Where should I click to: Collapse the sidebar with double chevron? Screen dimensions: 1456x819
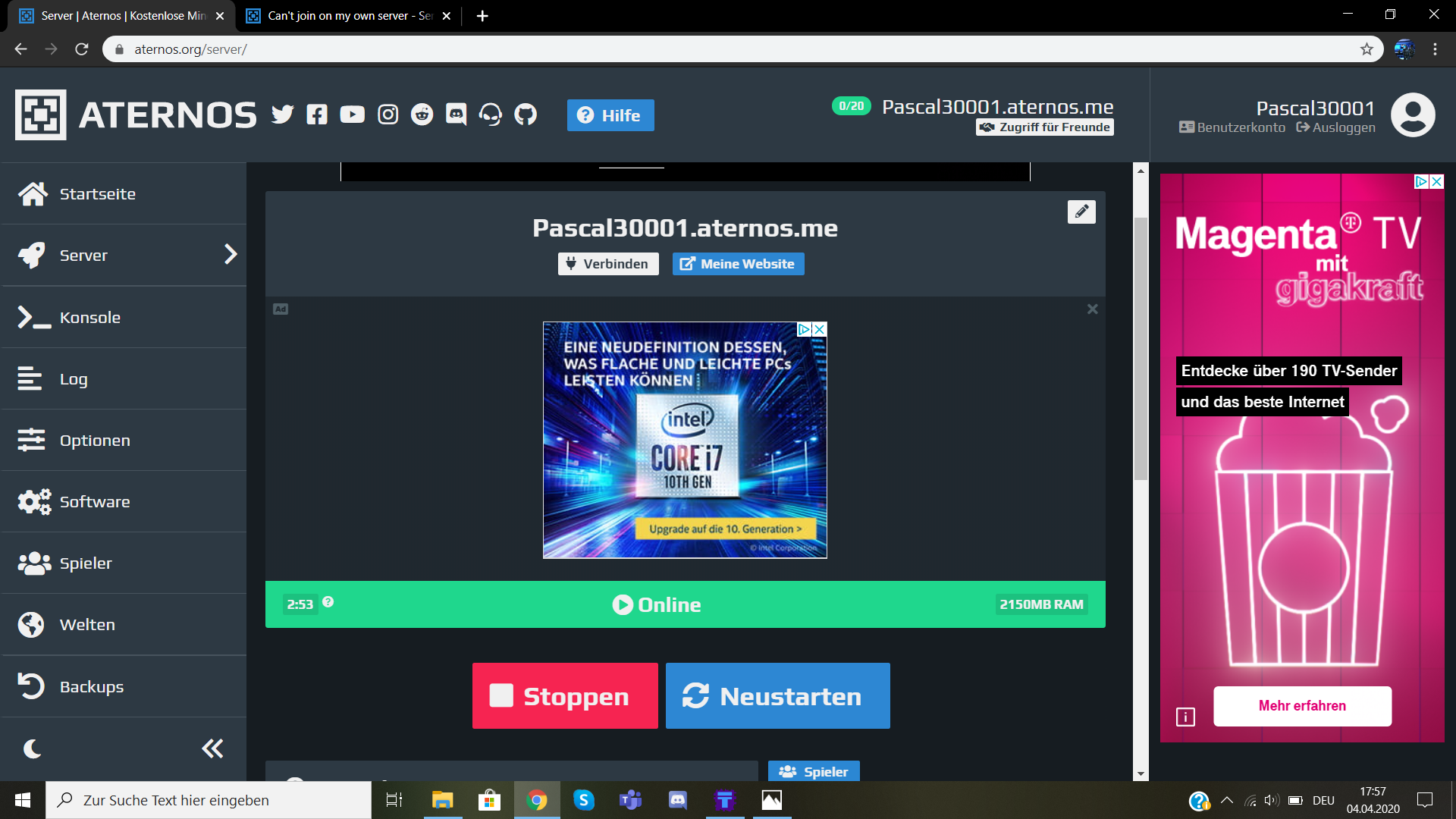click(212, 748)
